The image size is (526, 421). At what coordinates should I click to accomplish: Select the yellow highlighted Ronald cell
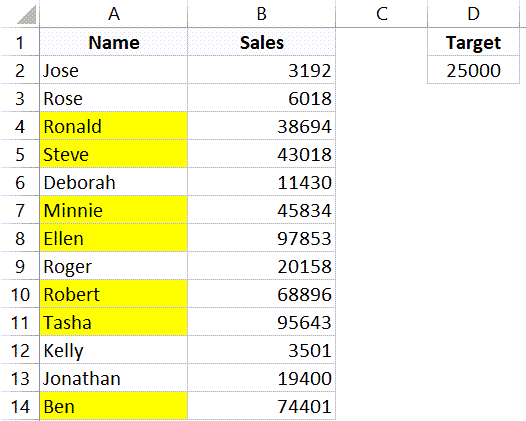tap(114, 126)
